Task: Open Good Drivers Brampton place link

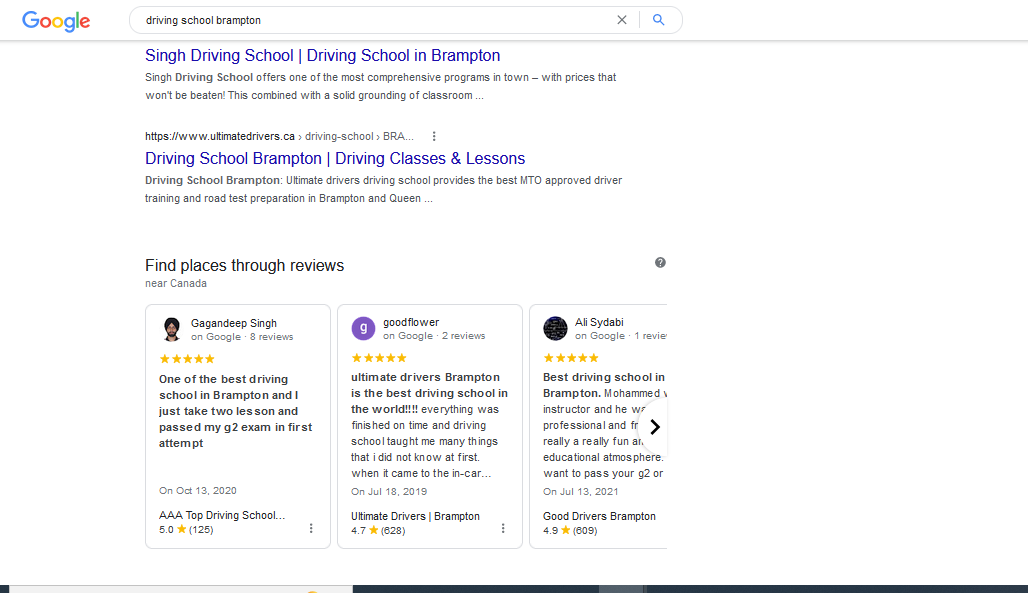Action: pyautogui.click(x=599, y=516)
